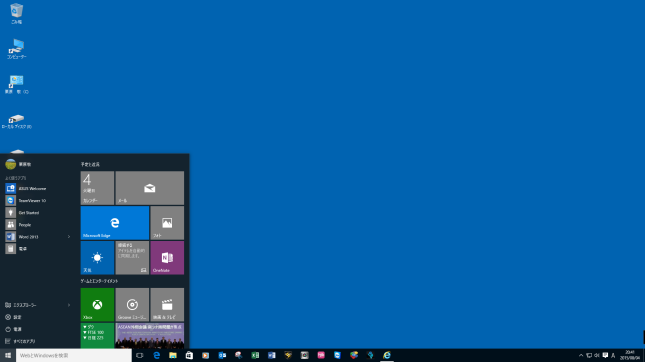Open the Windows Store taskbar icon
The width and height of the screenshot is (645, 362).
(x=189, y=355)
